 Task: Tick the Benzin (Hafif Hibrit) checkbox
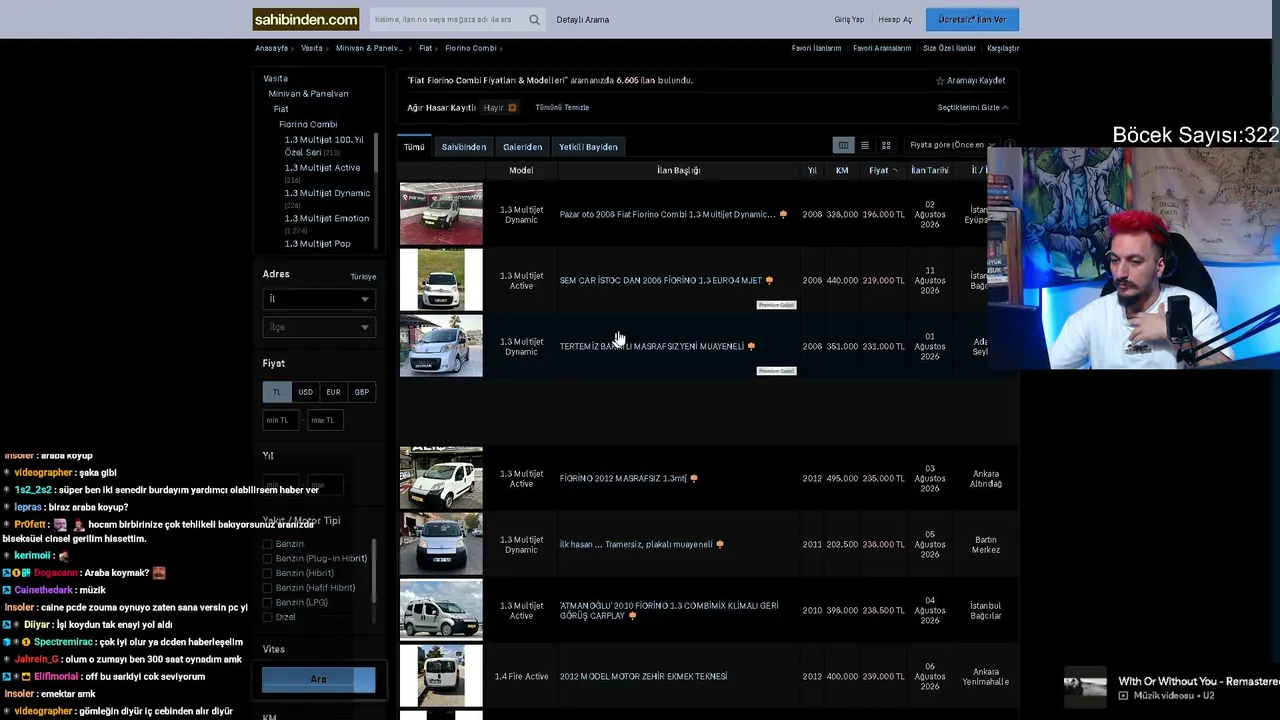(267, 588)
